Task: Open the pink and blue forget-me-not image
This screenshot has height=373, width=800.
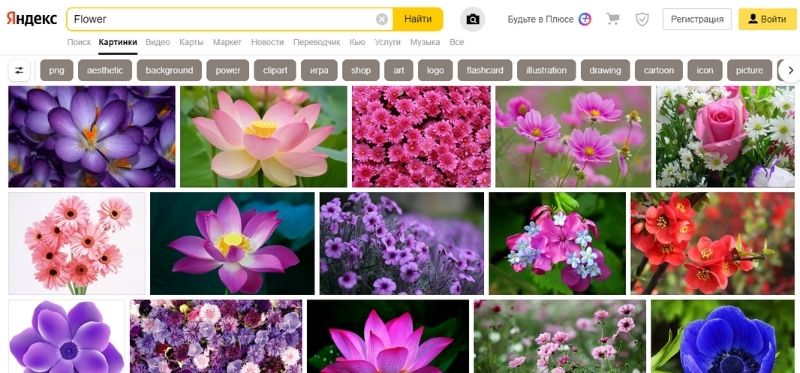Action: (557, 243)
